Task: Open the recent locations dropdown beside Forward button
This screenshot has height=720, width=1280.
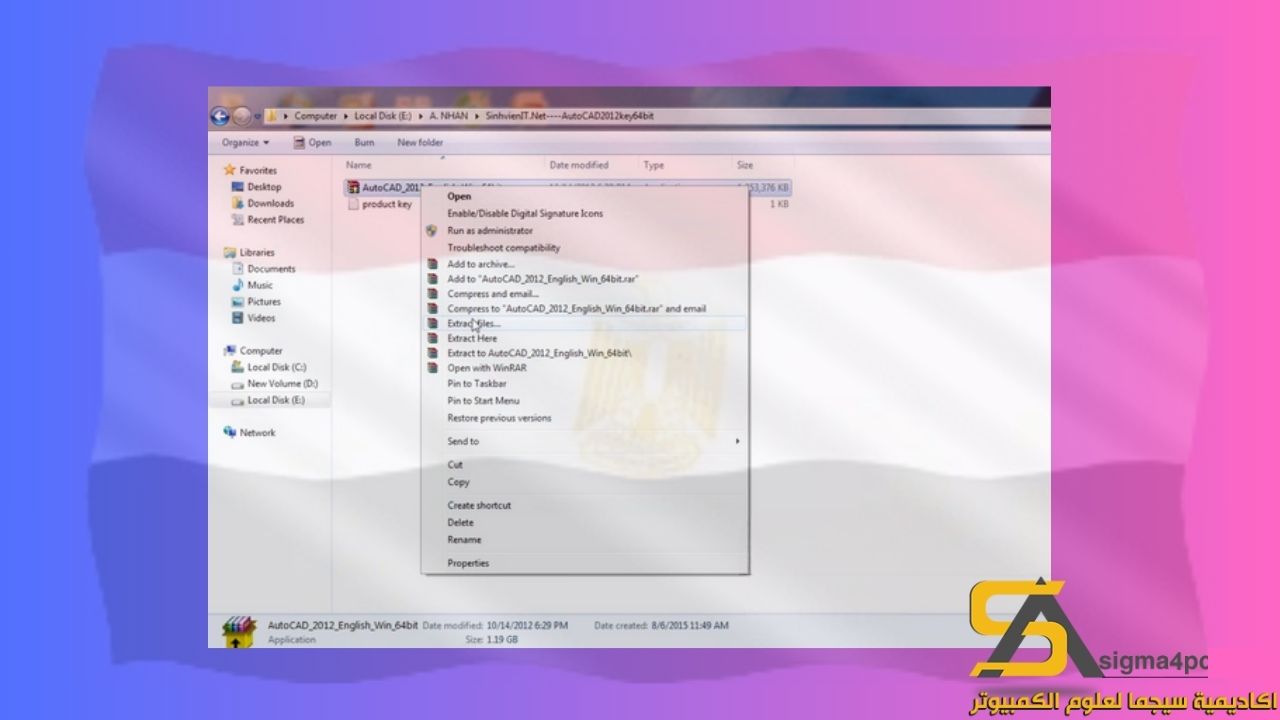Action: tap(259, 116)
